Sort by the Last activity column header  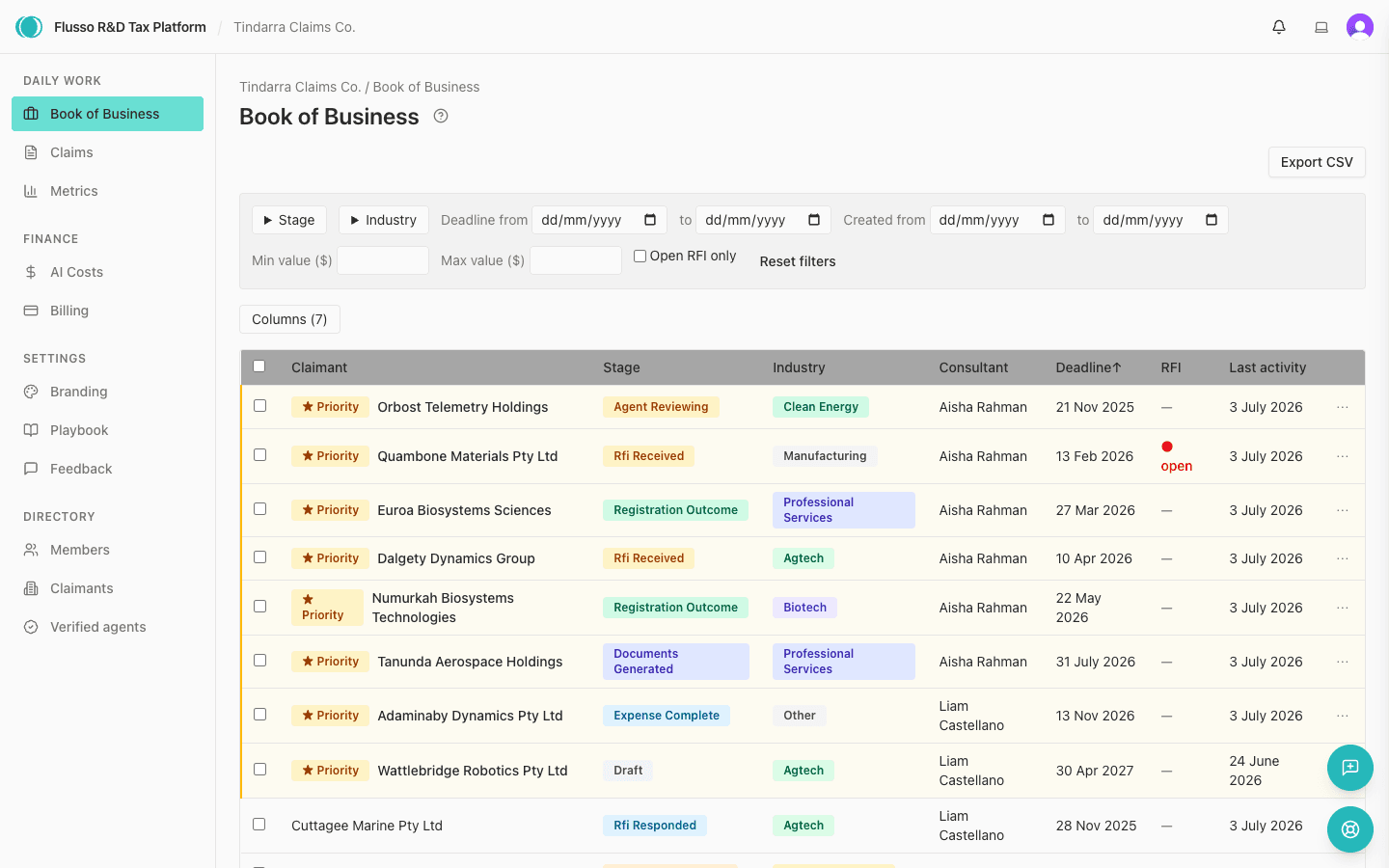[x=1267, y=367]
